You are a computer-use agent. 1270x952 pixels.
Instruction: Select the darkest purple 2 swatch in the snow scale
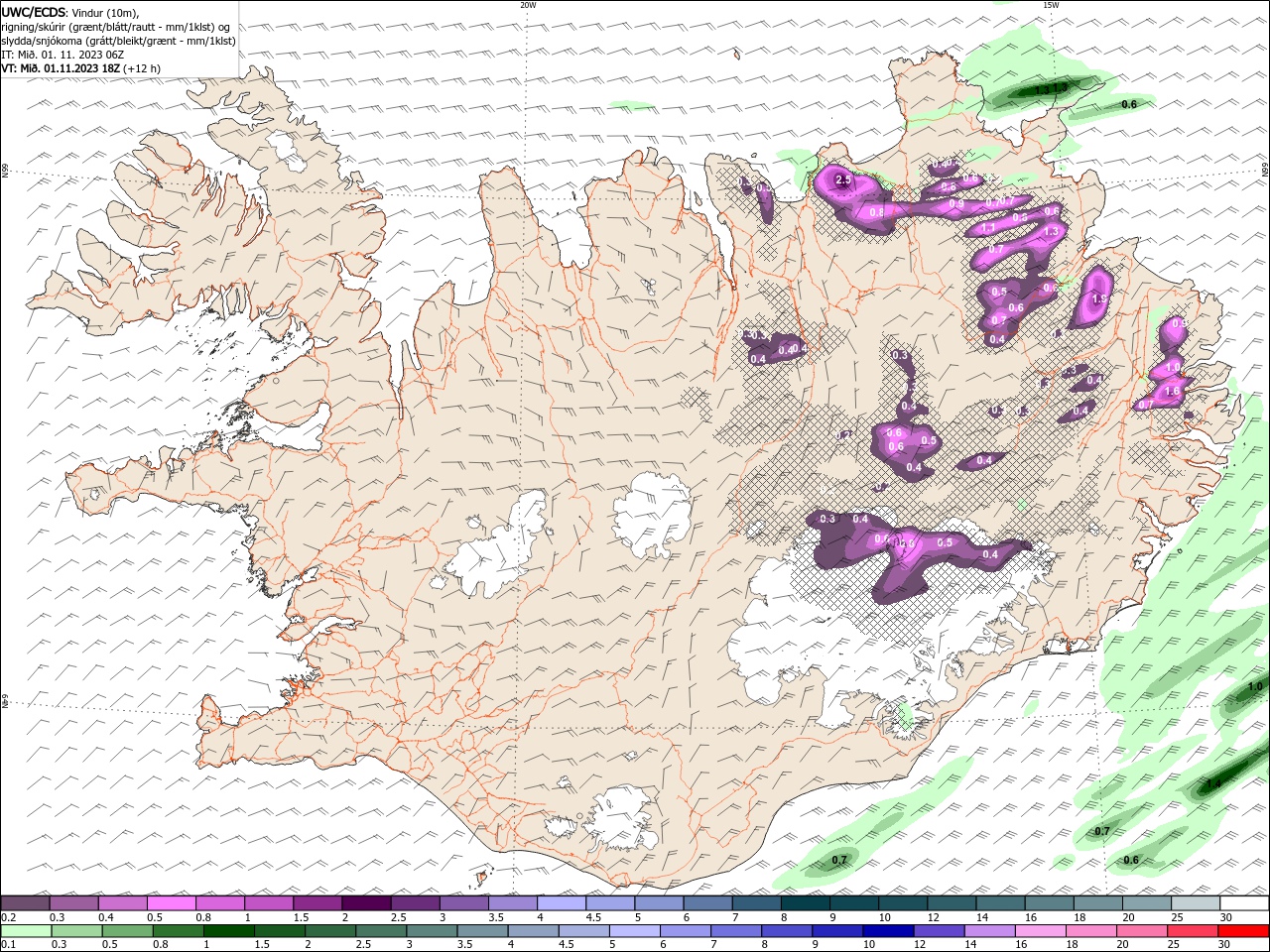(x=366, y=903)
